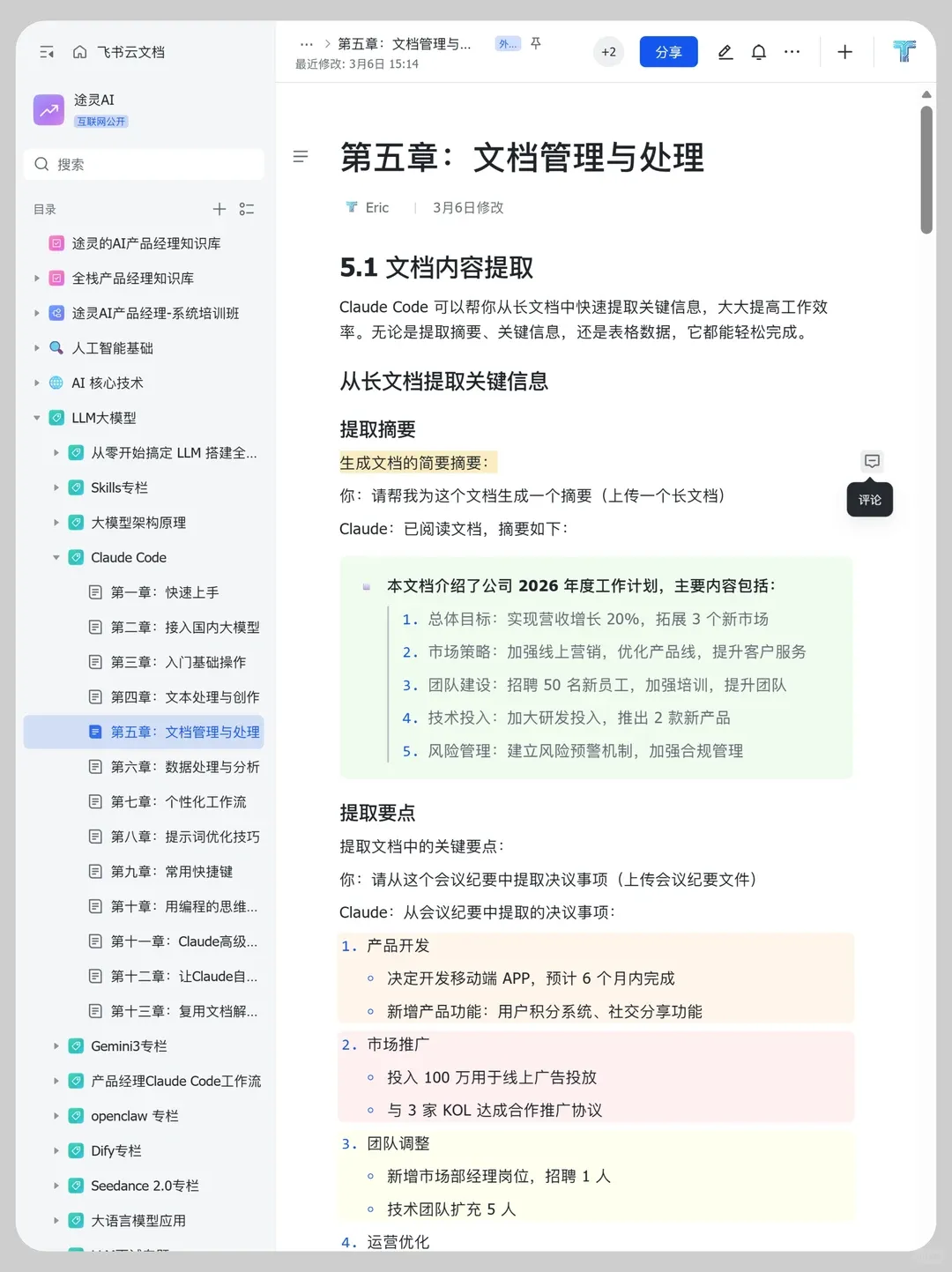Open the notifications bell icon
952x1272 pixels.
(x=759, y=52)
